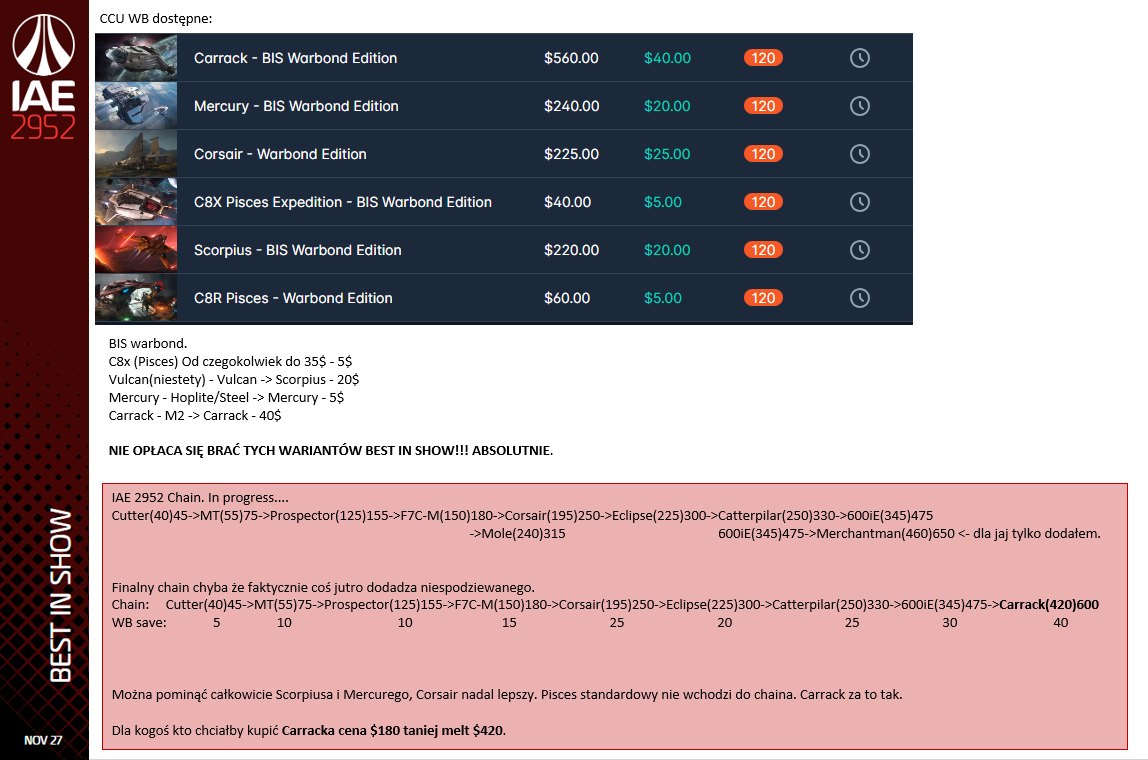Click the 120 badge in the Scorpius row
Viewport: 1148px width, 760px height.
(763, 250)
